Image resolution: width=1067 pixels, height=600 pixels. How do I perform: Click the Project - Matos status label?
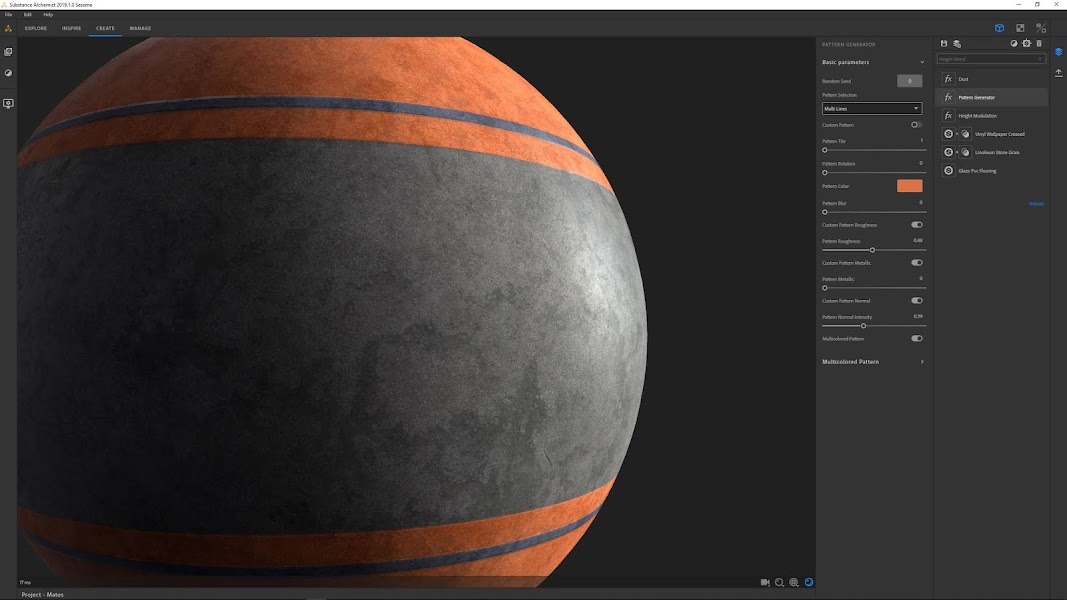(42, 595)
